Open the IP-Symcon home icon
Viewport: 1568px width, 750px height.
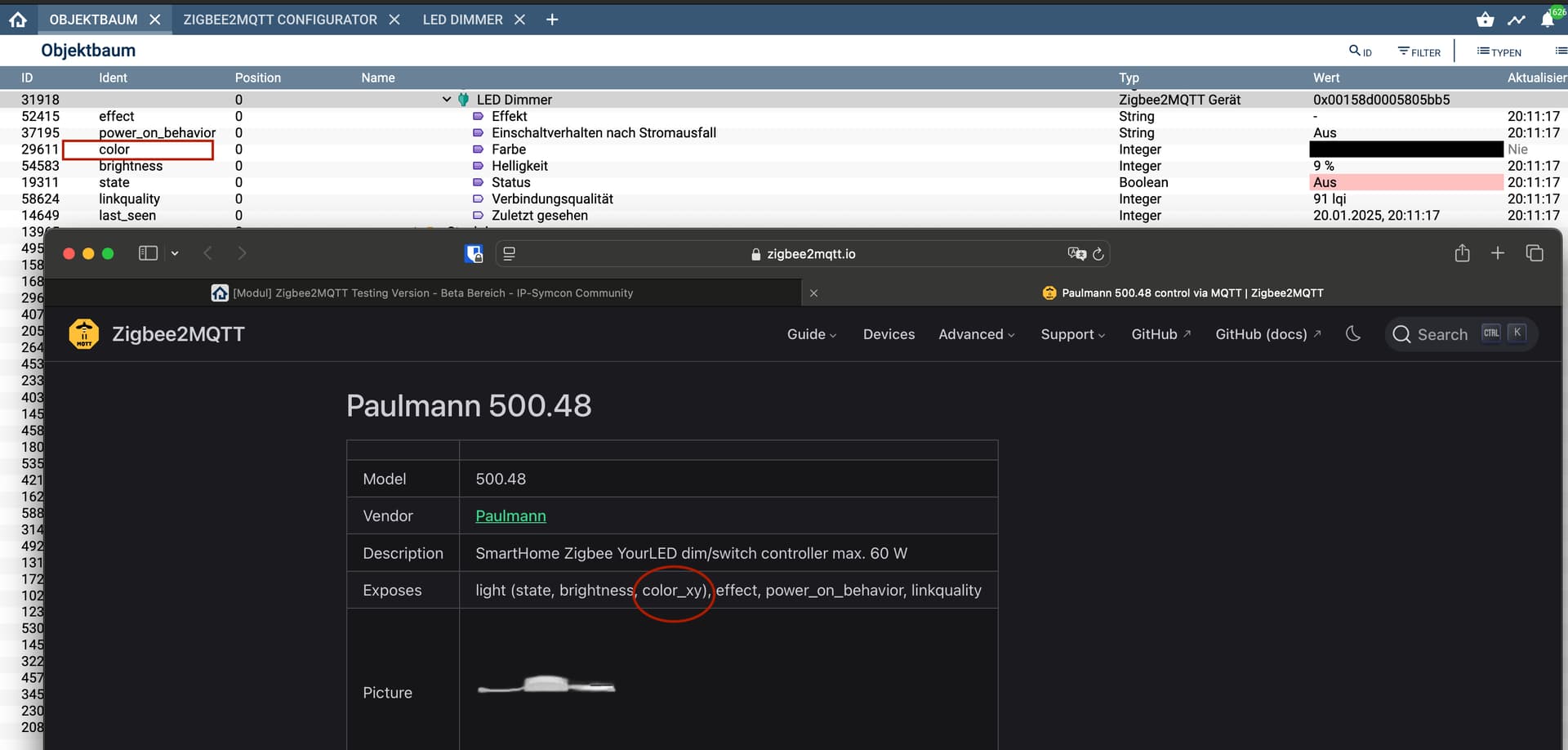coord(18,20)
